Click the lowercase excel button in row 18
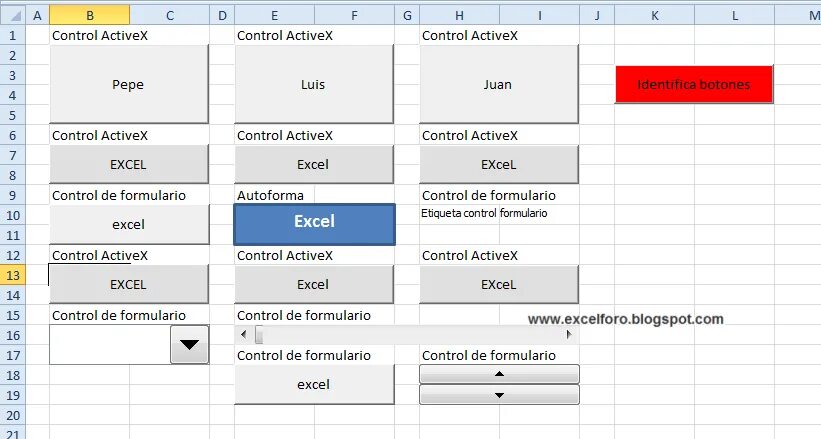 coord(313,384)
